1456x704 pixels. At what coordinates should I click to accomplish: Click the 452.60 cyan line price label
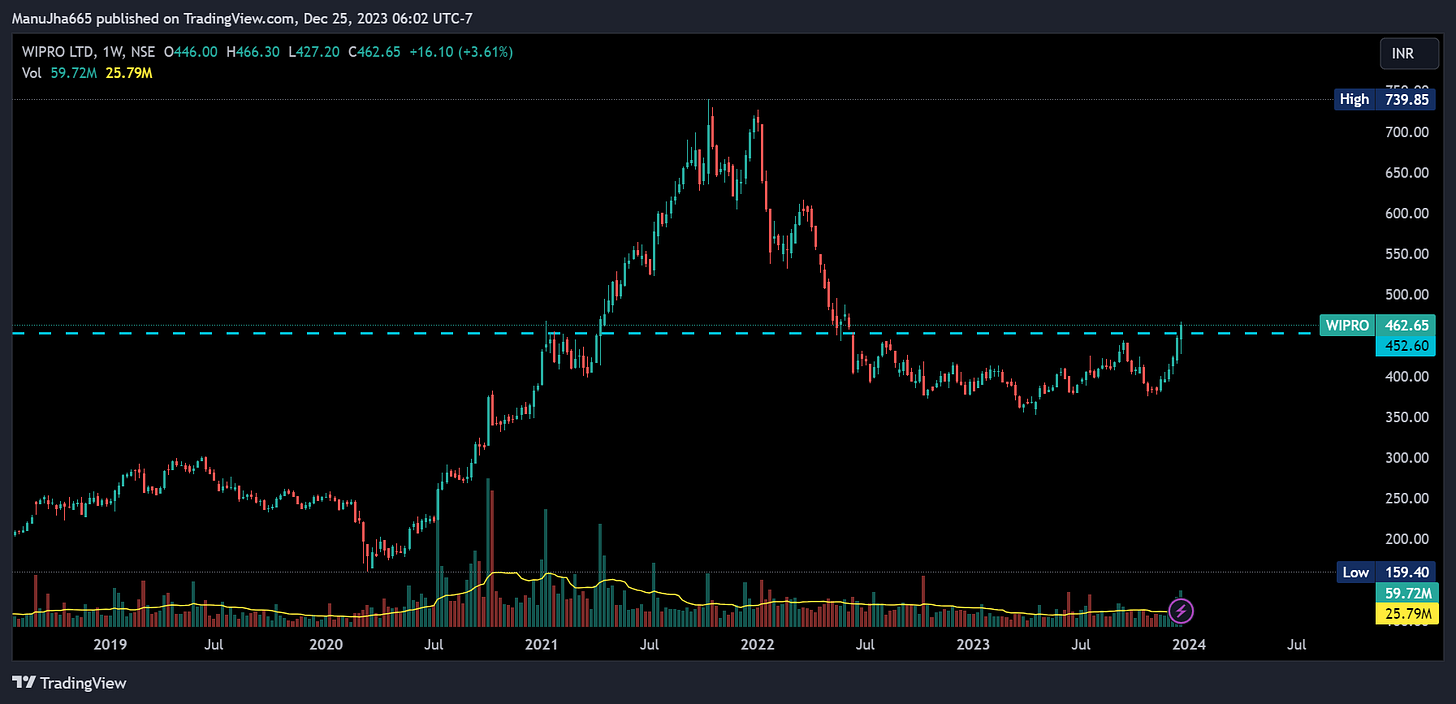tap(1407, 344)
